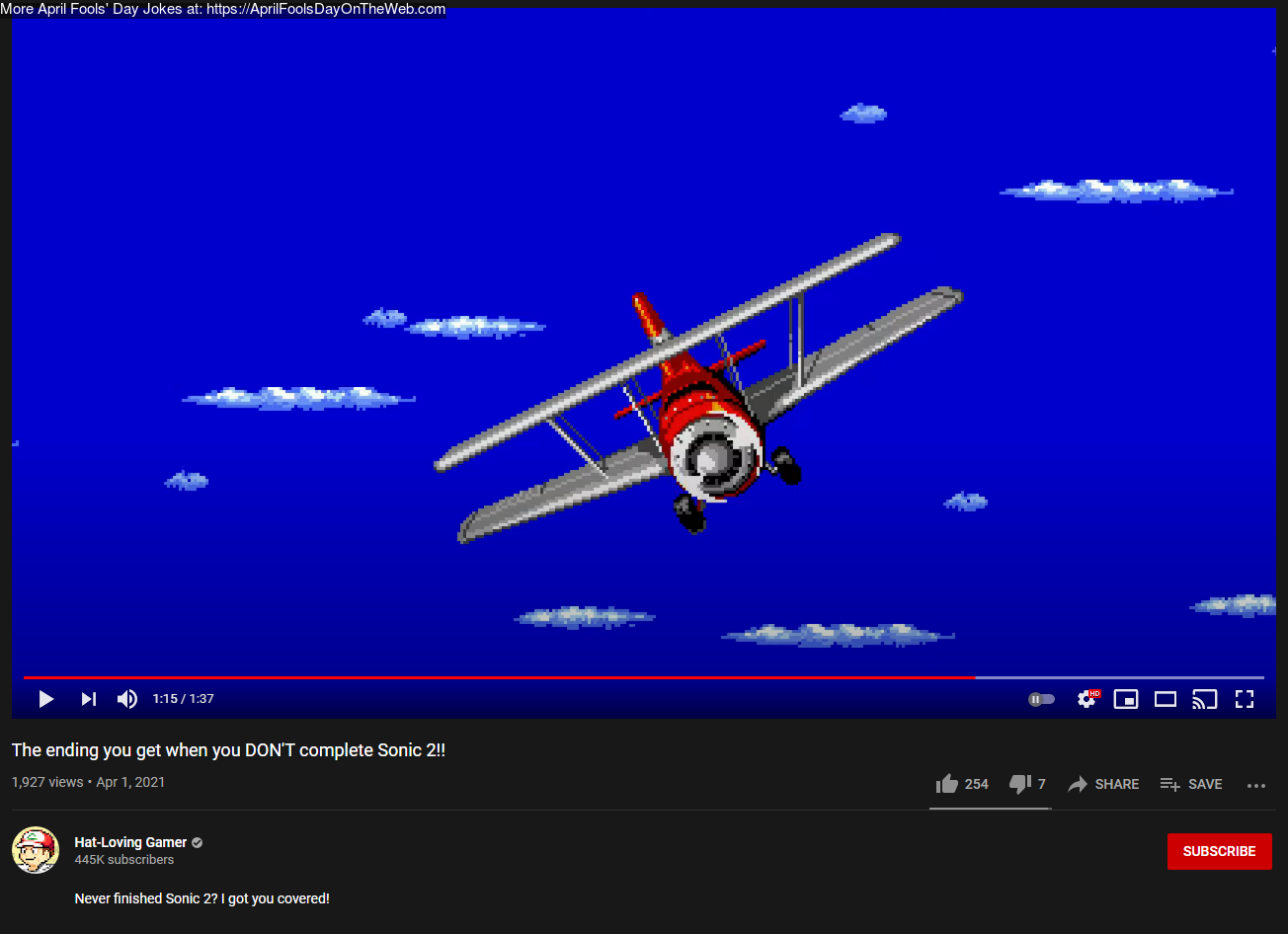Image resolution: width=1288 pixels, height=934 pixels.
Task: Click the Sonic biplane in the video
Action: pyautogui.click(x=698, y=388)
